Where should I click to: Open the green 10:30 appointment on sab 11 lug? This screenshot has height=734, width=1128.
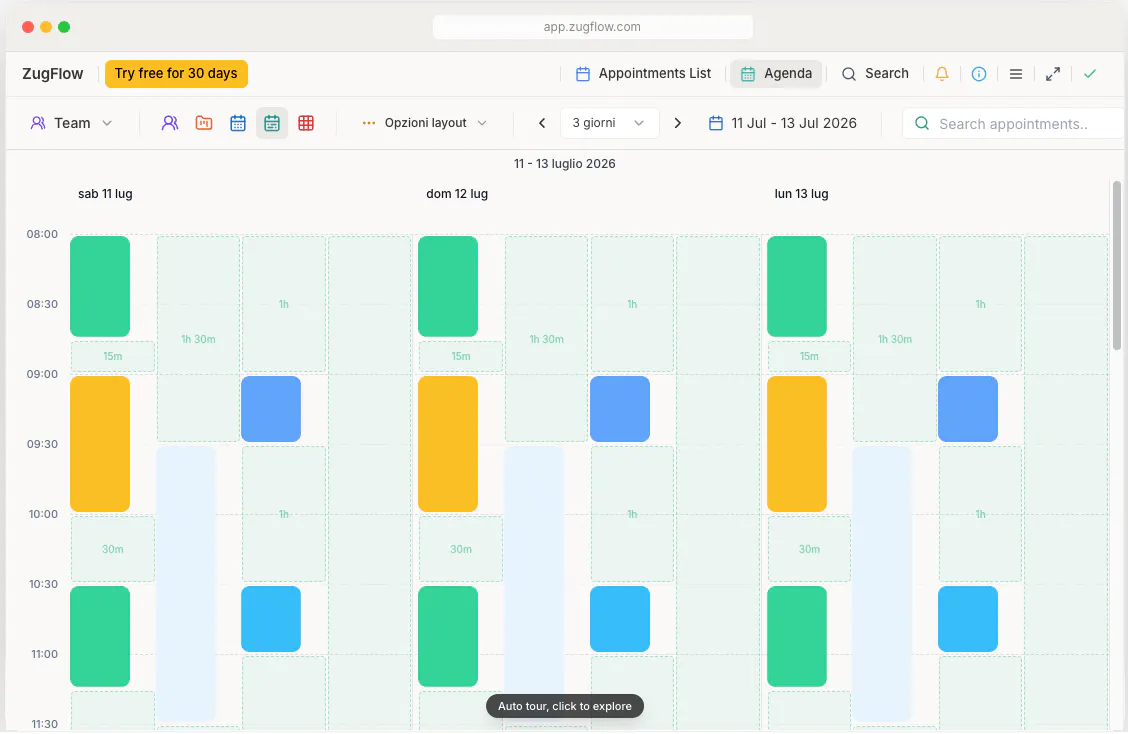[x=100, y=636]
